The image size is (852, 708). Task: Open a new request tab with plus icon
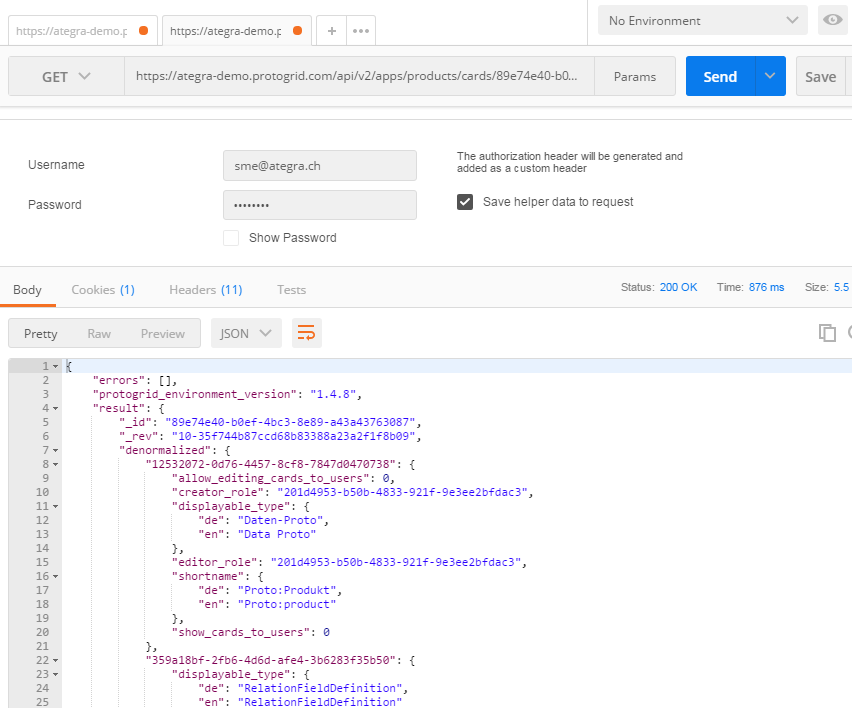tap(331, 31)
